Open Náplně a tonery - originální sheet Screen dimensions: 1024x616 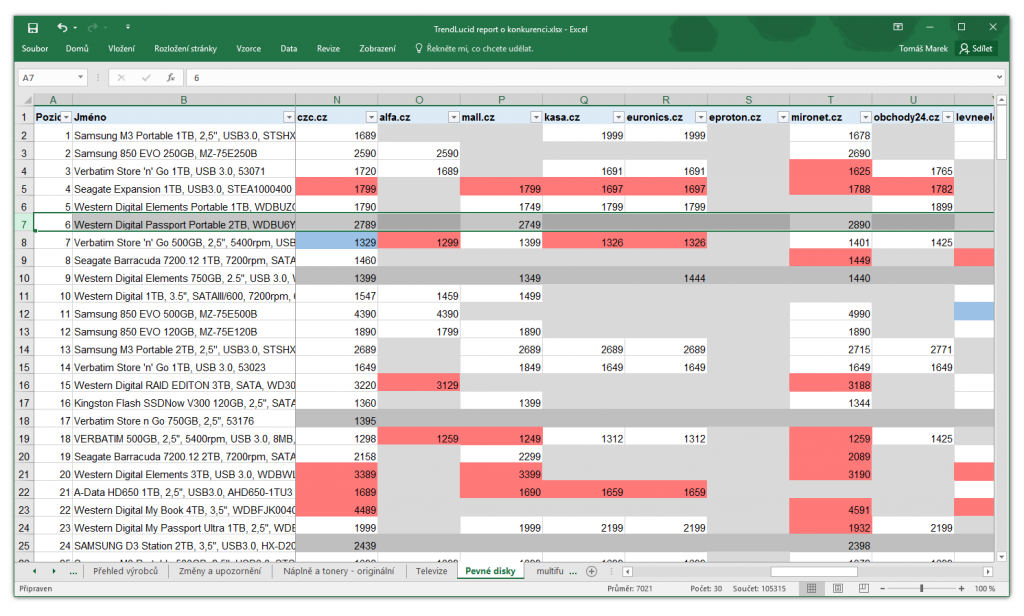(x=338, y=571)
